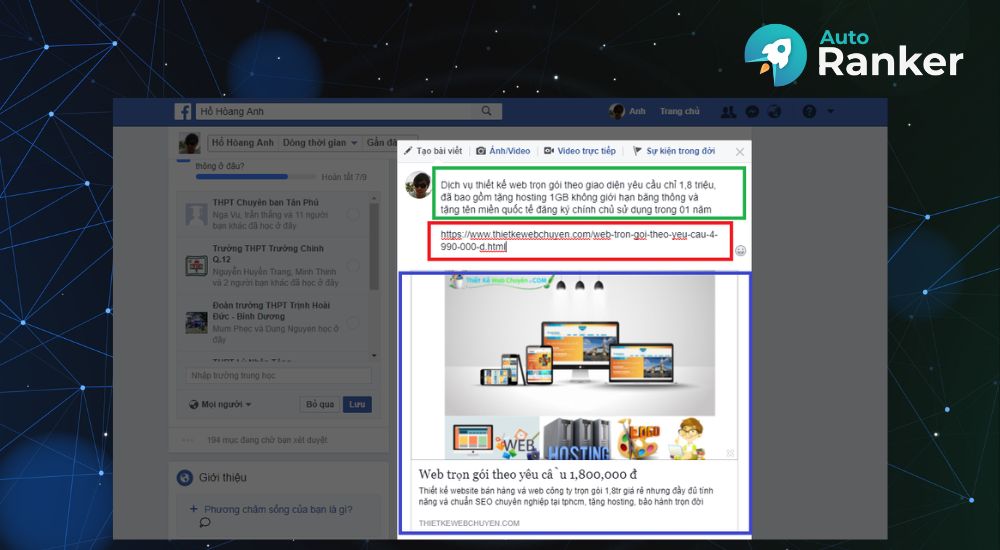
Task: Click the Giới thiệu globe icon
Action: (185, 477)
